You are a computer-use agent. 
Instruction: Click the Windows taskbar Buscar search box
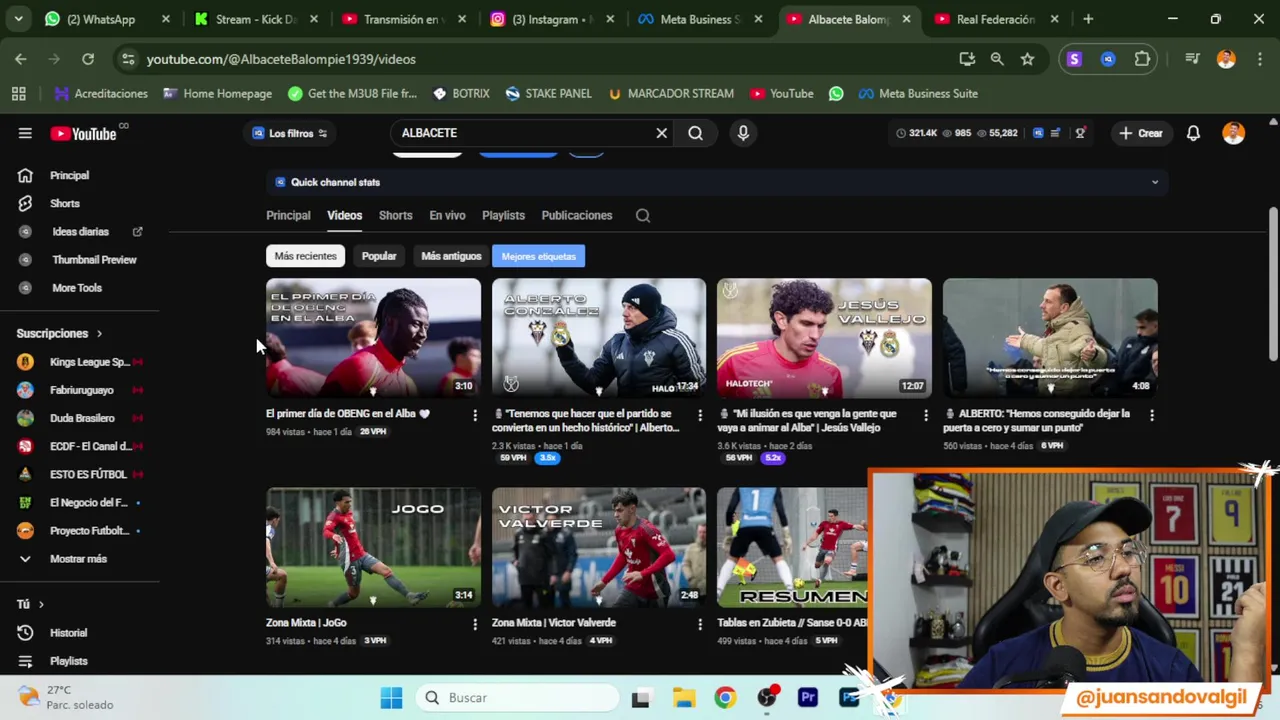pyautogui.click(x=518, y=697)
